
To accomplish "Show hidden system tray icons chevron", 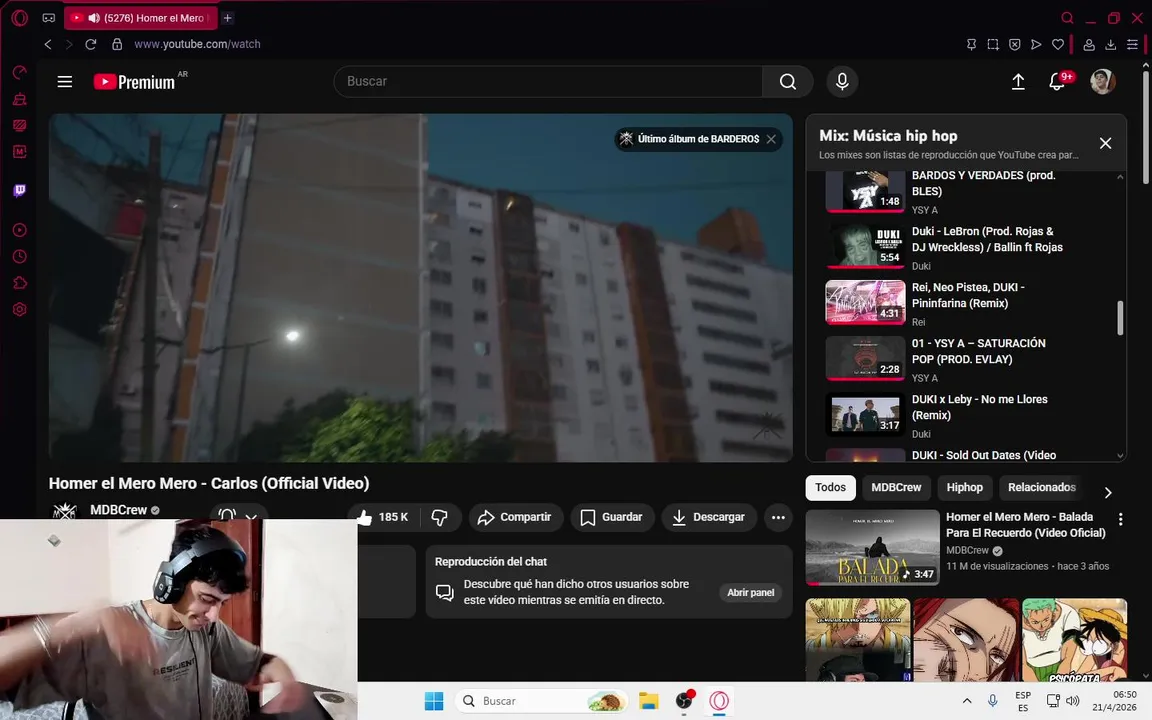I will [x=967, y=701].
